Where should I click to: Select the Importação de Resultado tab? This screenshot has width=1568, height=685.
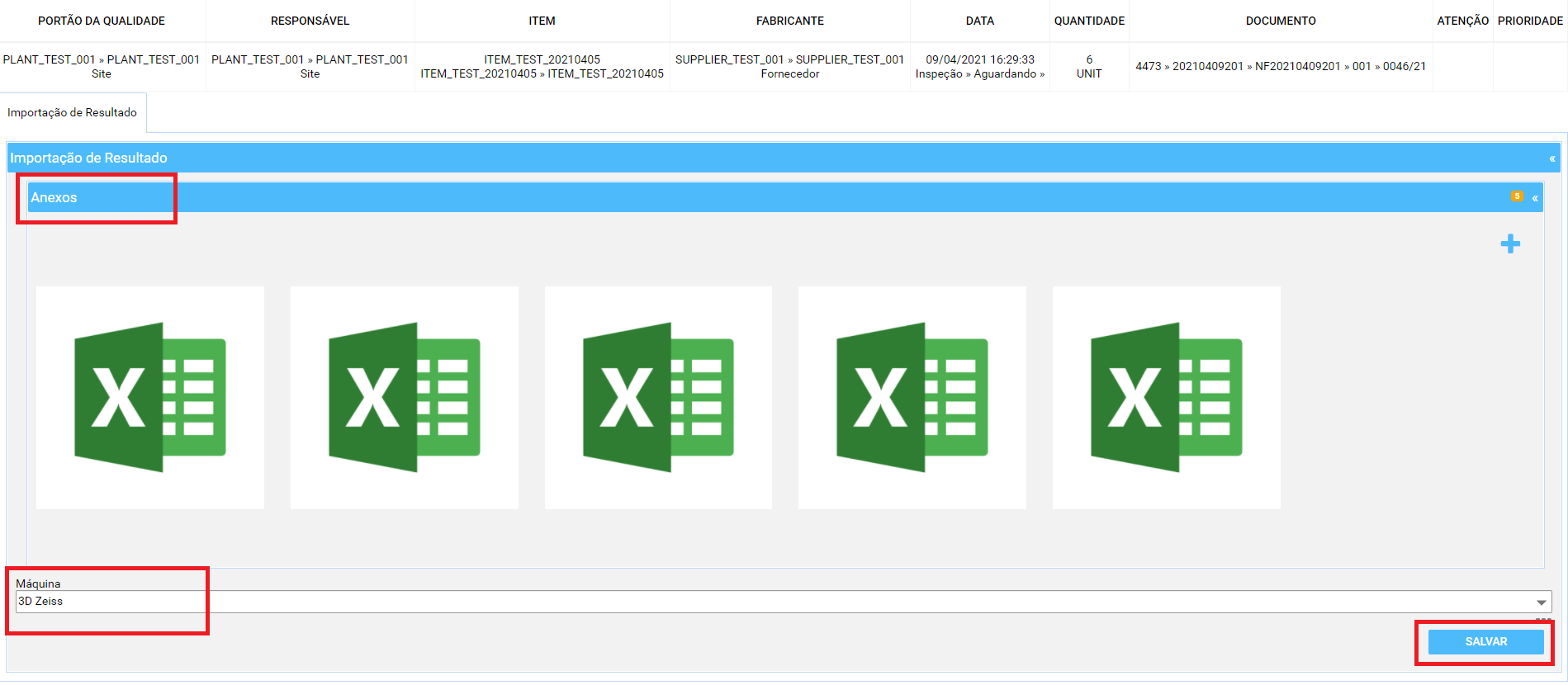[73, 112]
